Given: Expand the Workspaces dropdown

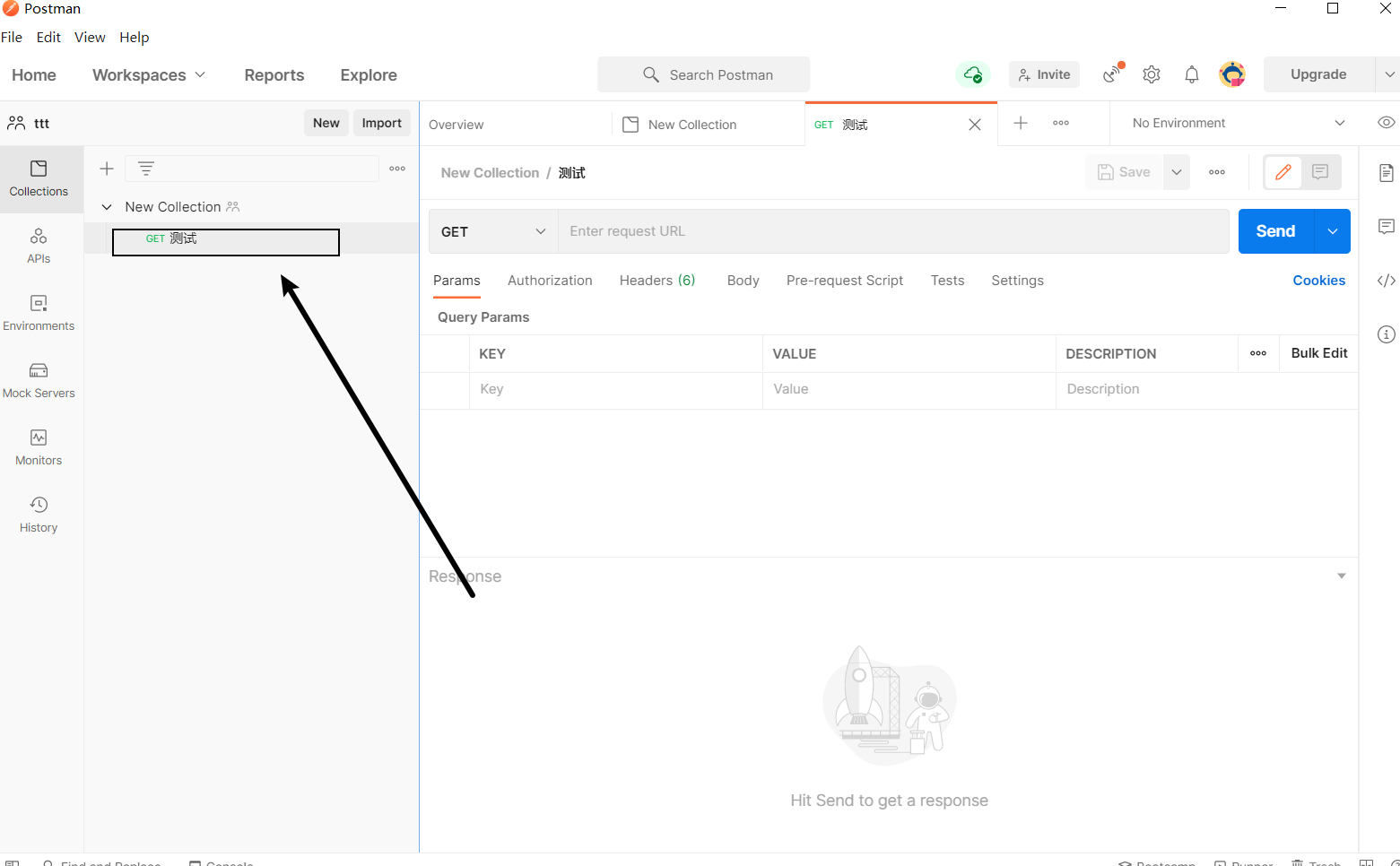Looking at the screenshot, I should [149, 75].
